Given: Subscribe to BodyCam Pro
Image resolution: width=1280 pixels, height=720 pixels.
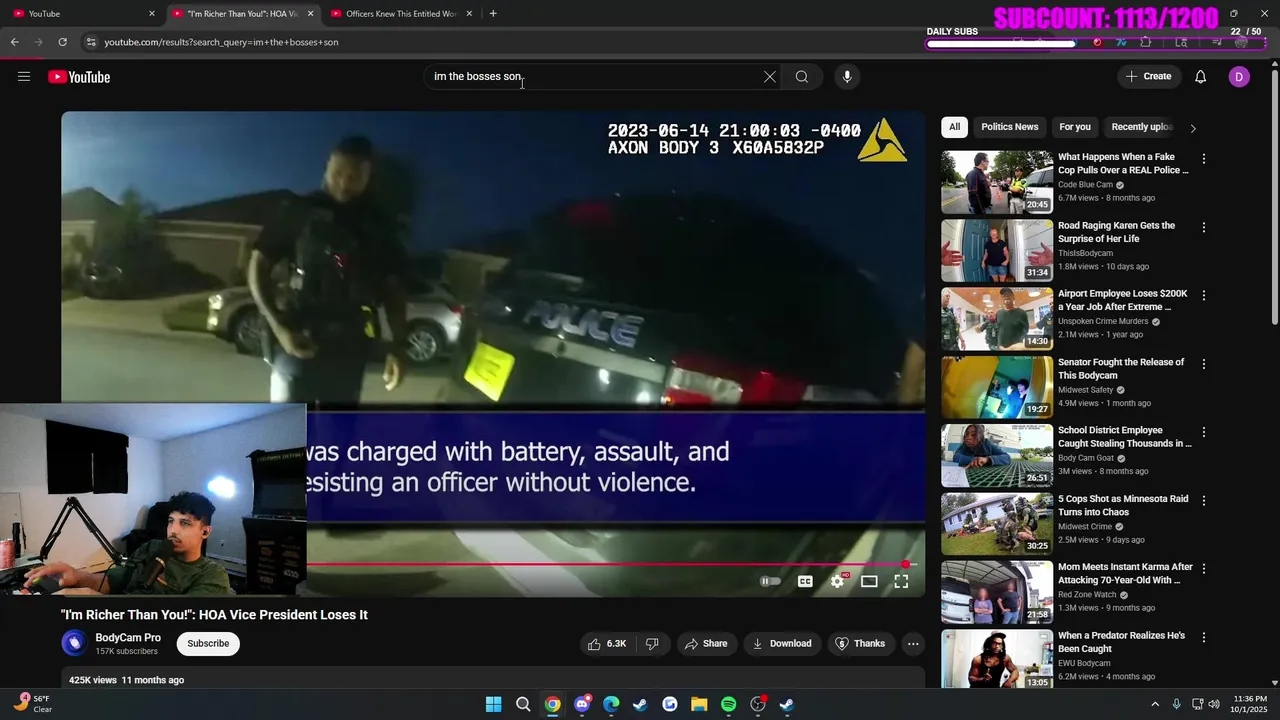Looking at the screenshot, I should point(208,644).
